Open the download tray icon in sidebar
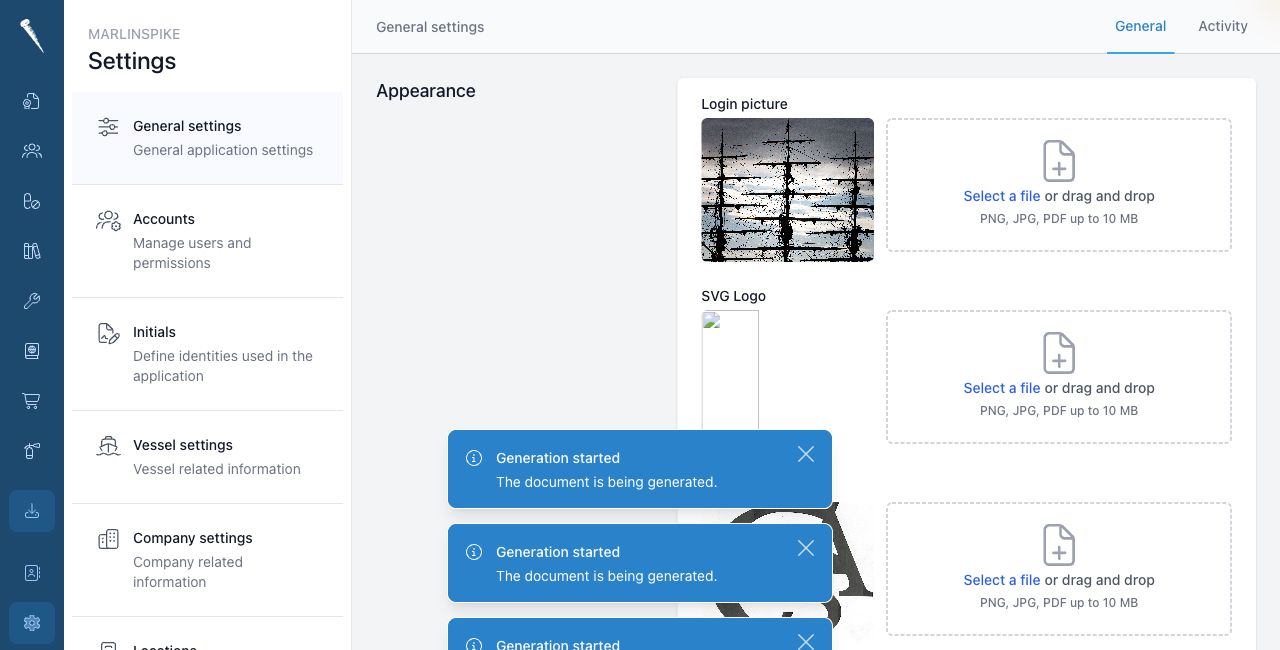This screenshot has height=650, width=1280. point(32,511)
